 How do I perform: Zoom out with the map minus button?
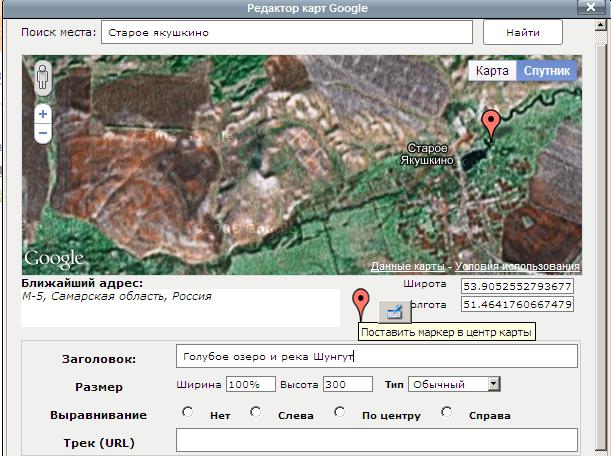click(43, 133)
